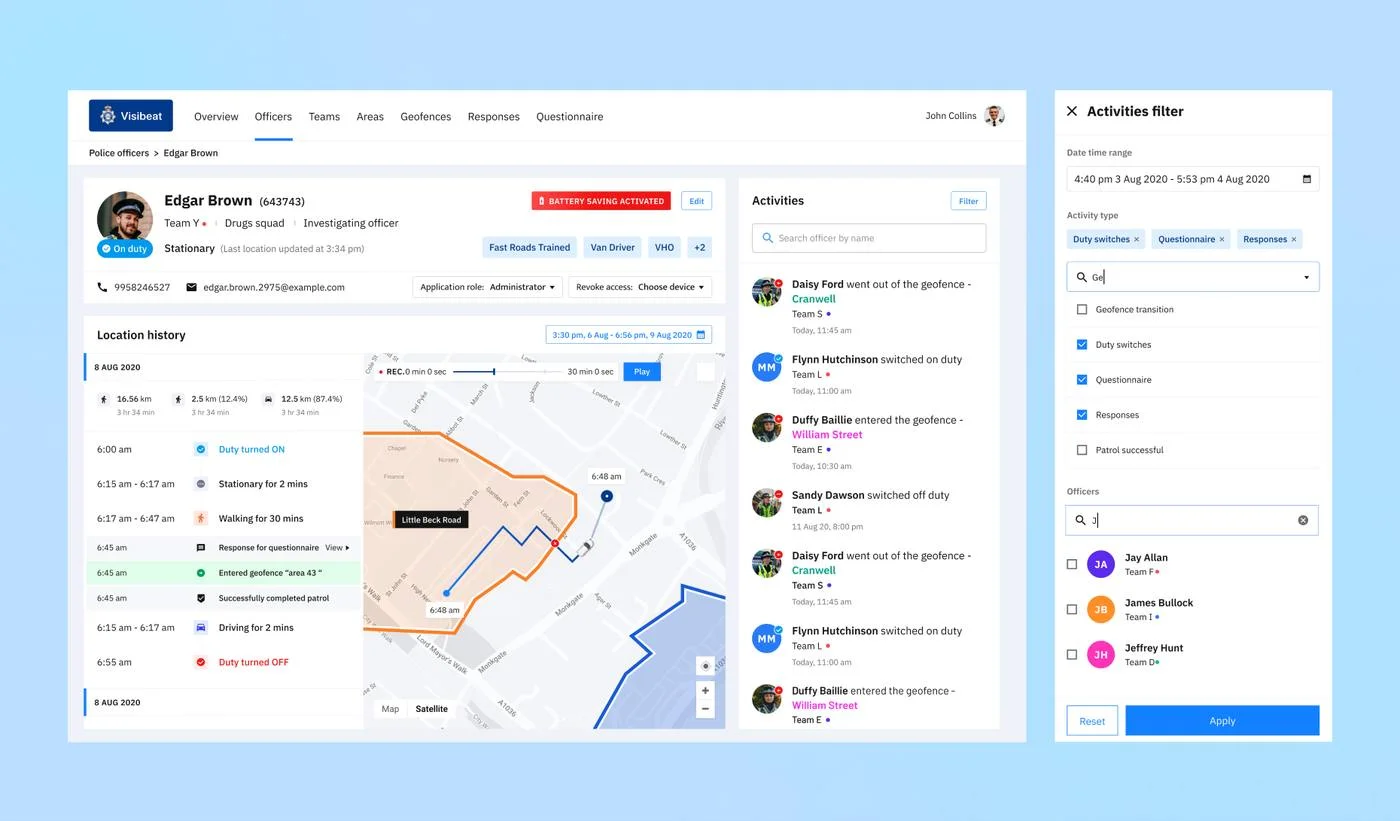Viewport: 1400px width, 821px height.
Task: Open the Date time range field
Action: [1192, 179]
